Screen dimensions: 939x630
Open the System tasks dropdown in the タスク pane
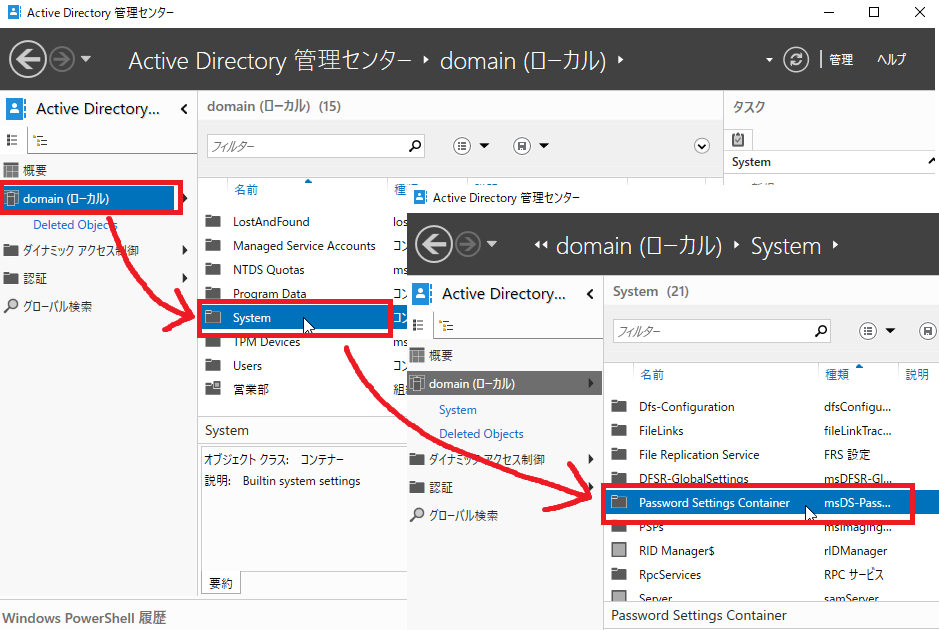coord(930,161)
